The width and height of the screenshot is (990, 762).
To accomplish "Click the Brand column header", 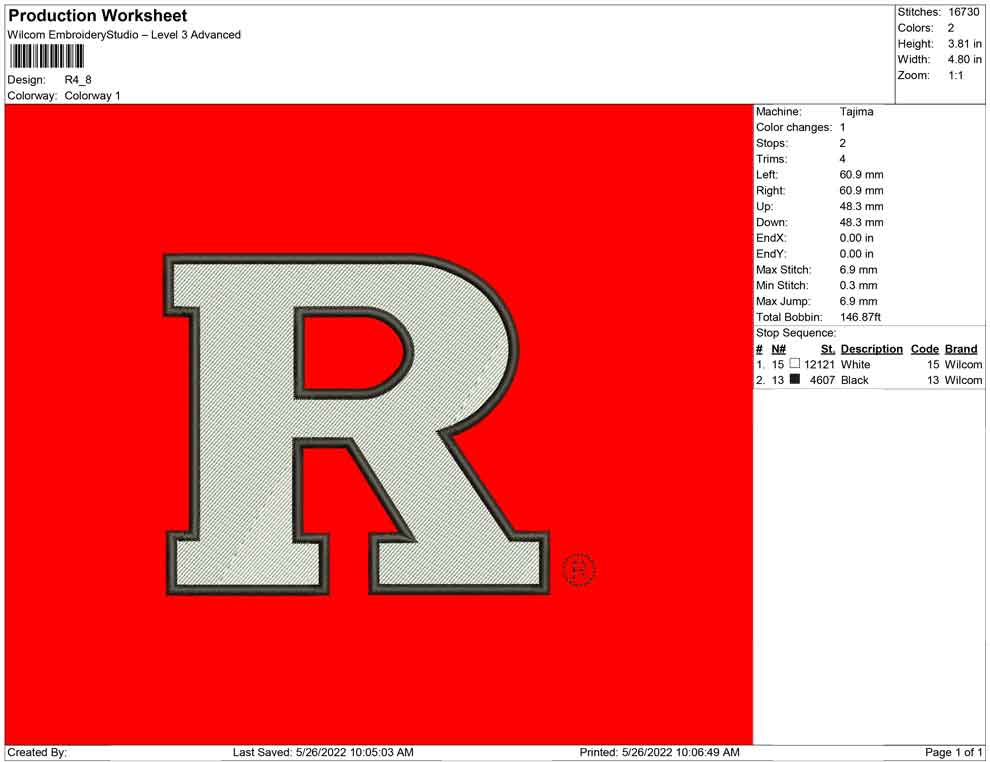I will 961,349.
